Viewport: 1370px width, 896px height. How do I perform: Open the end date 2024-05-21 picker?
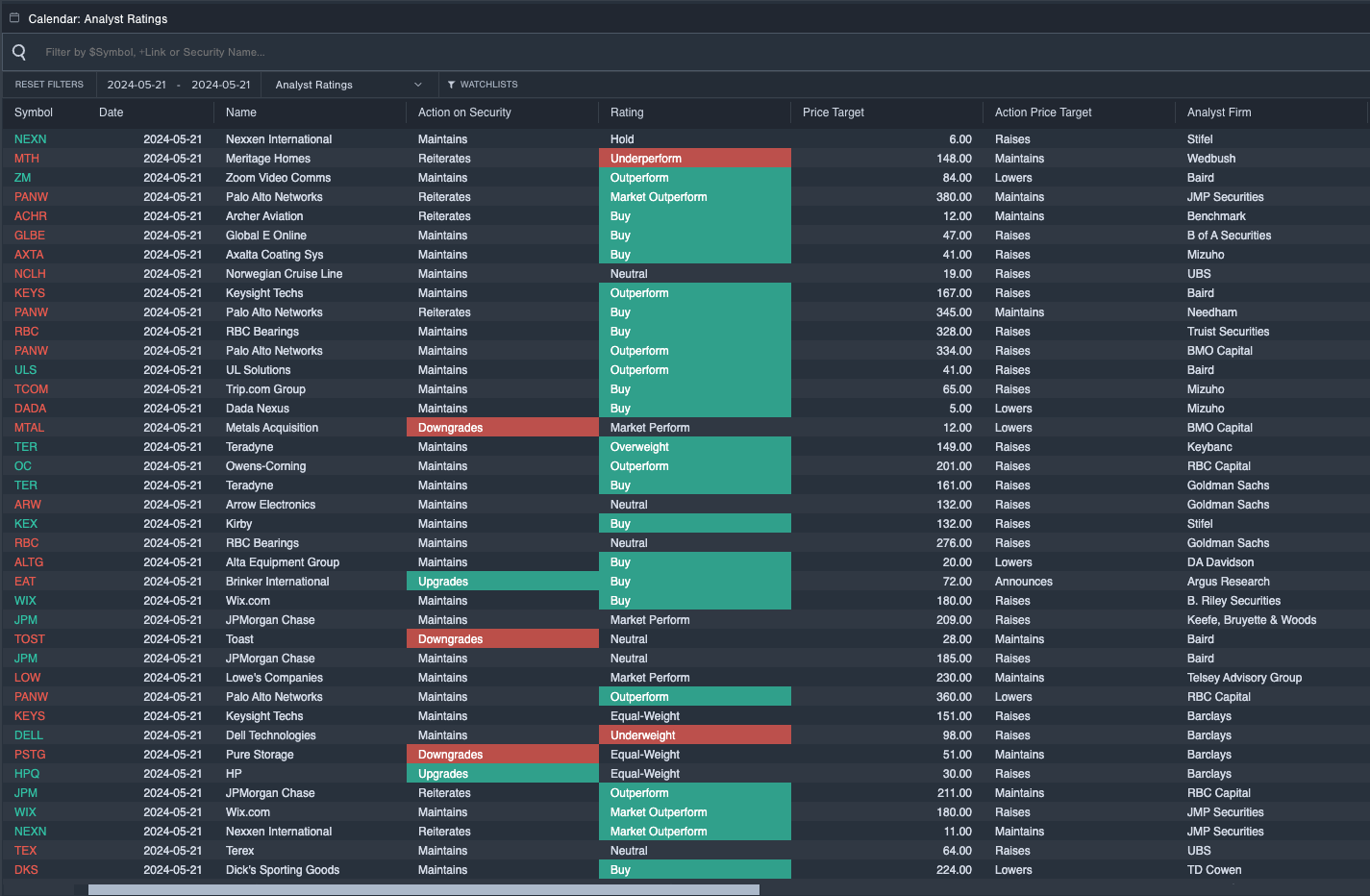click(221, 85)
